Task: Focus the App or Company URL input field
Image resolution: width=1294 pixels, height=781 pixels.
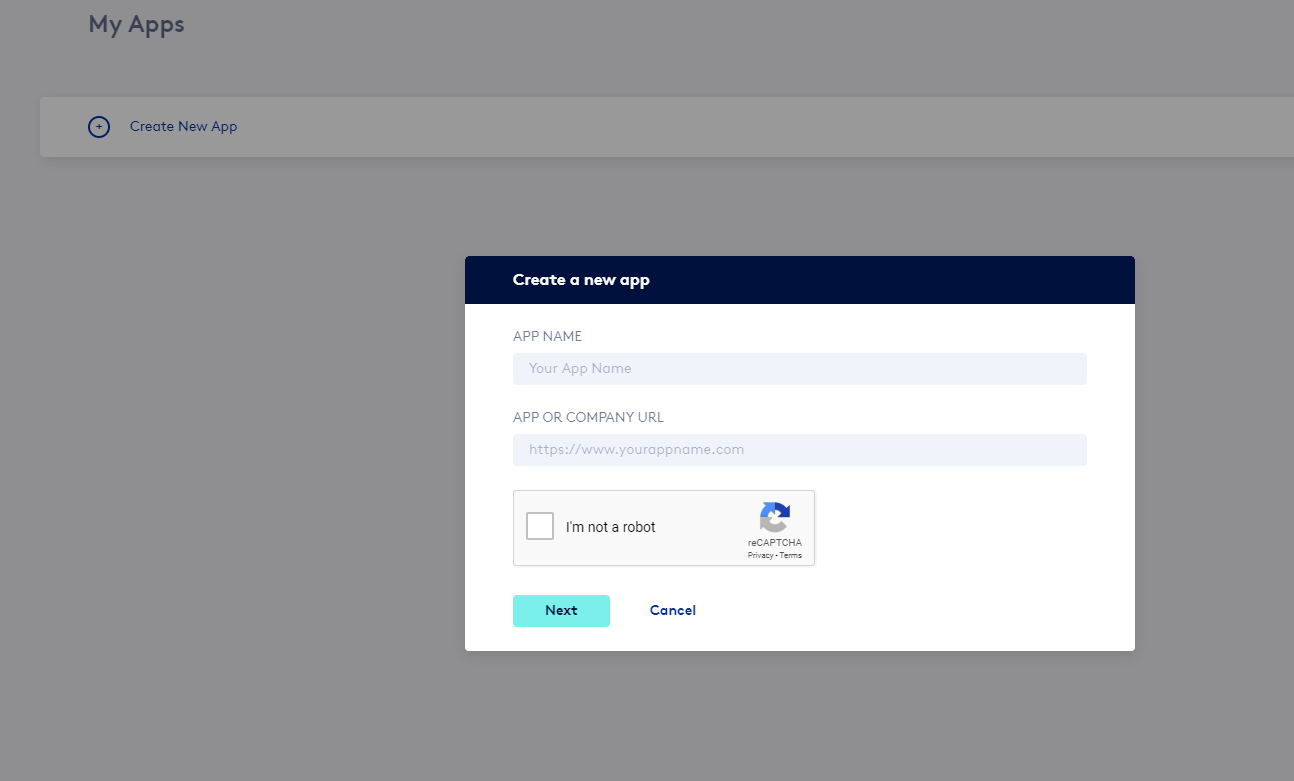Action: 800,449
